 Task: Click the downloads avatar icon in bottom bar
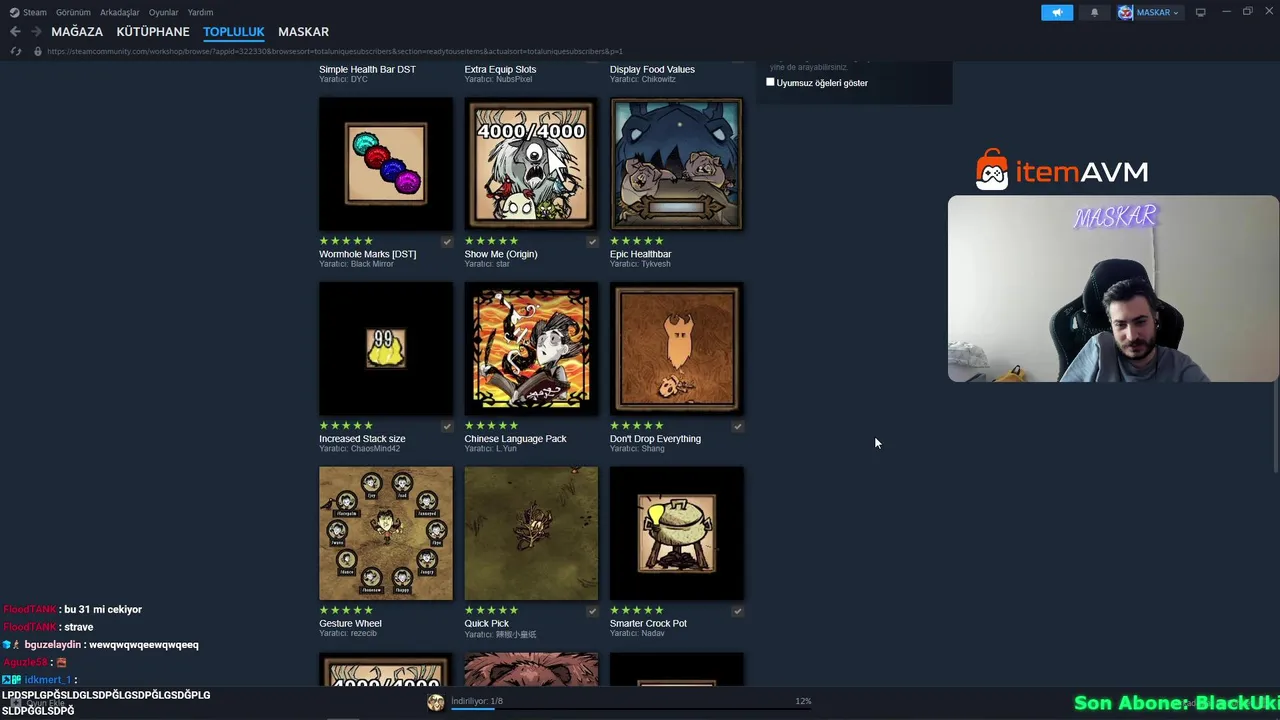(x=435, y=703)
